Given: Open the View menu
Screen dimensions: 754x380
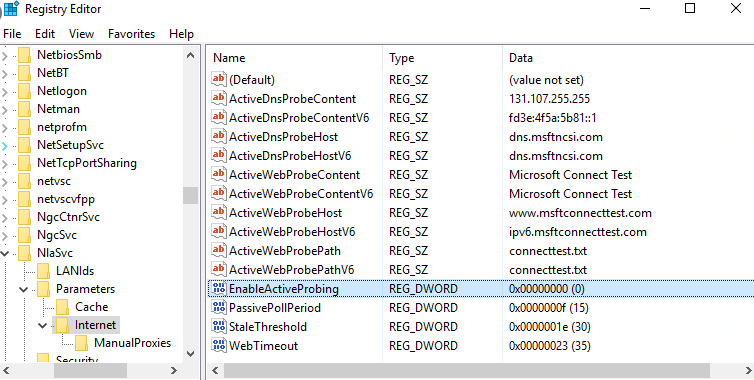Looking at the screenshot, I should (x=81, y=34).
